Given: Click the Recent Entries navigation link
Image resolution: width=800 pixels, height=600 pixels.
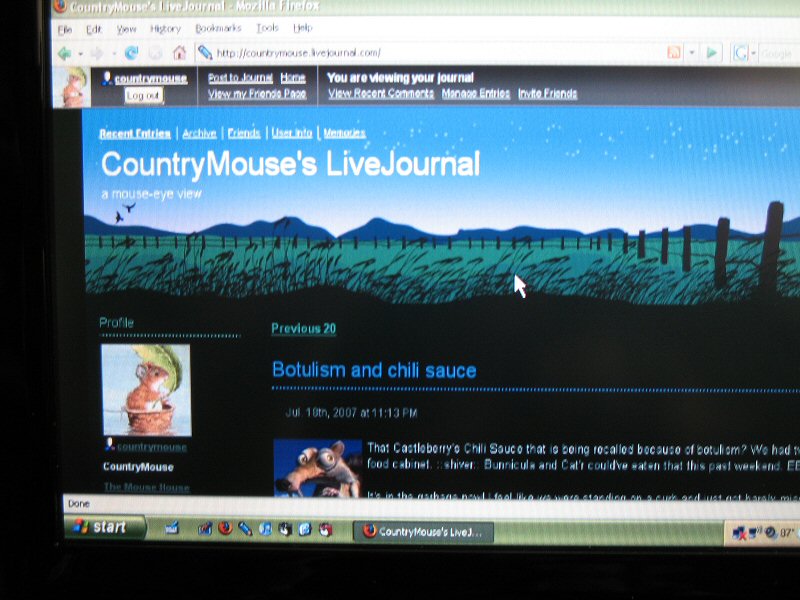Looking at the screenshot, I should pyautogui.click(x=135, y=134).
